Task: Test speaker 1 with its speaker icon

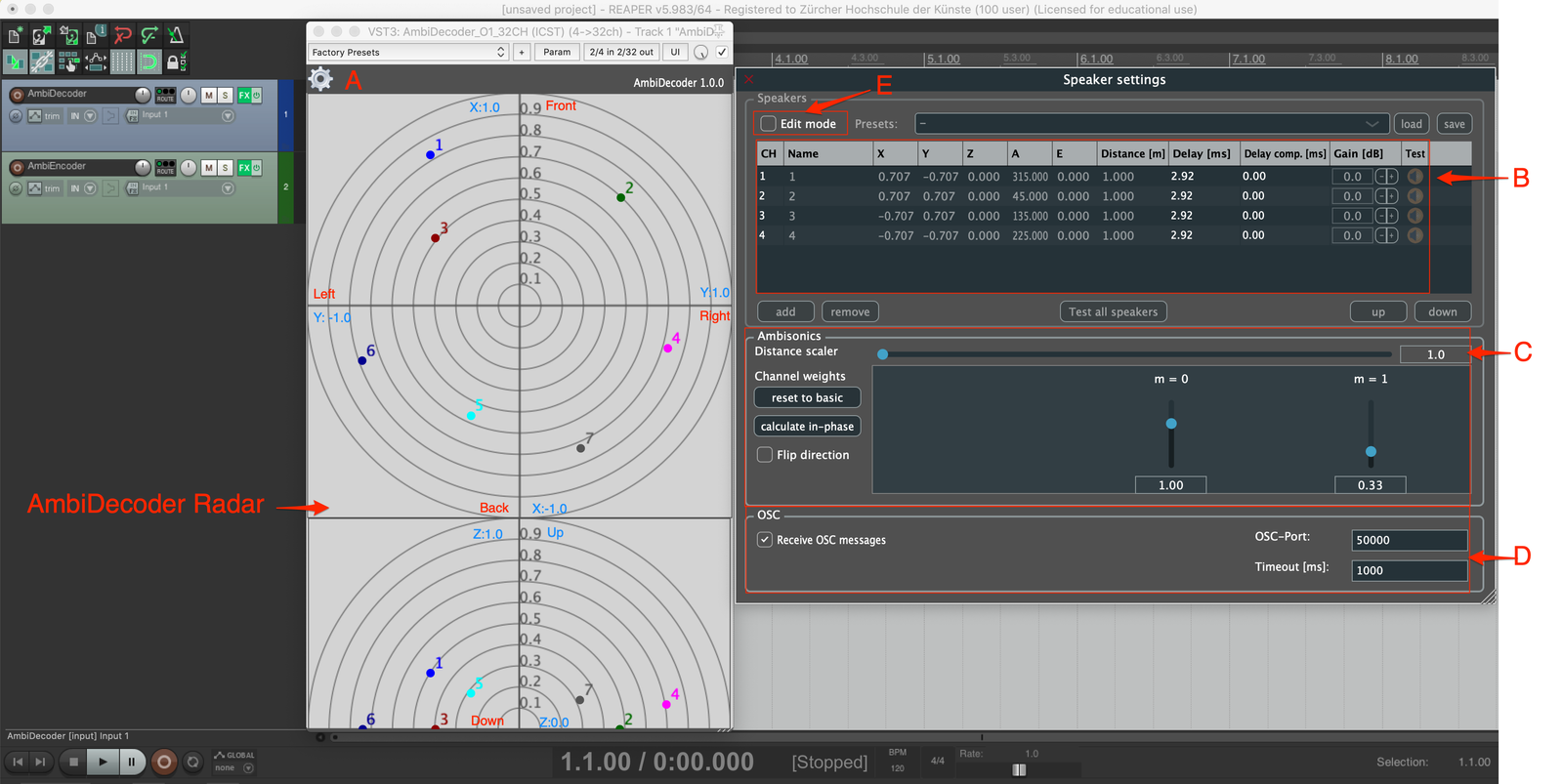Action: pos(1415,177)
